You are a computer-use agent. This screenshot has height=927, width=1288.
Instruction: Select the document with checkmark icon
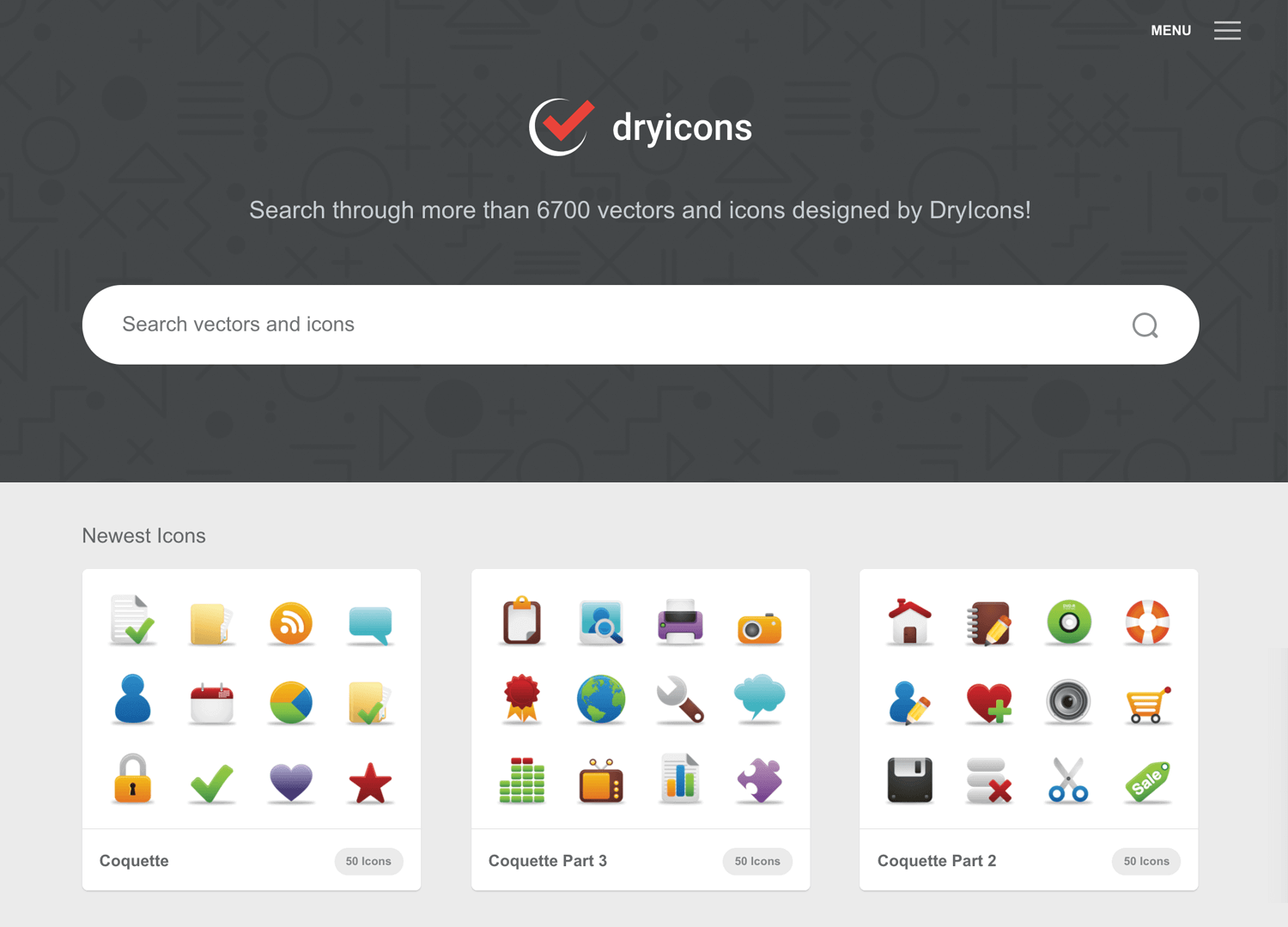coord(132,621)
